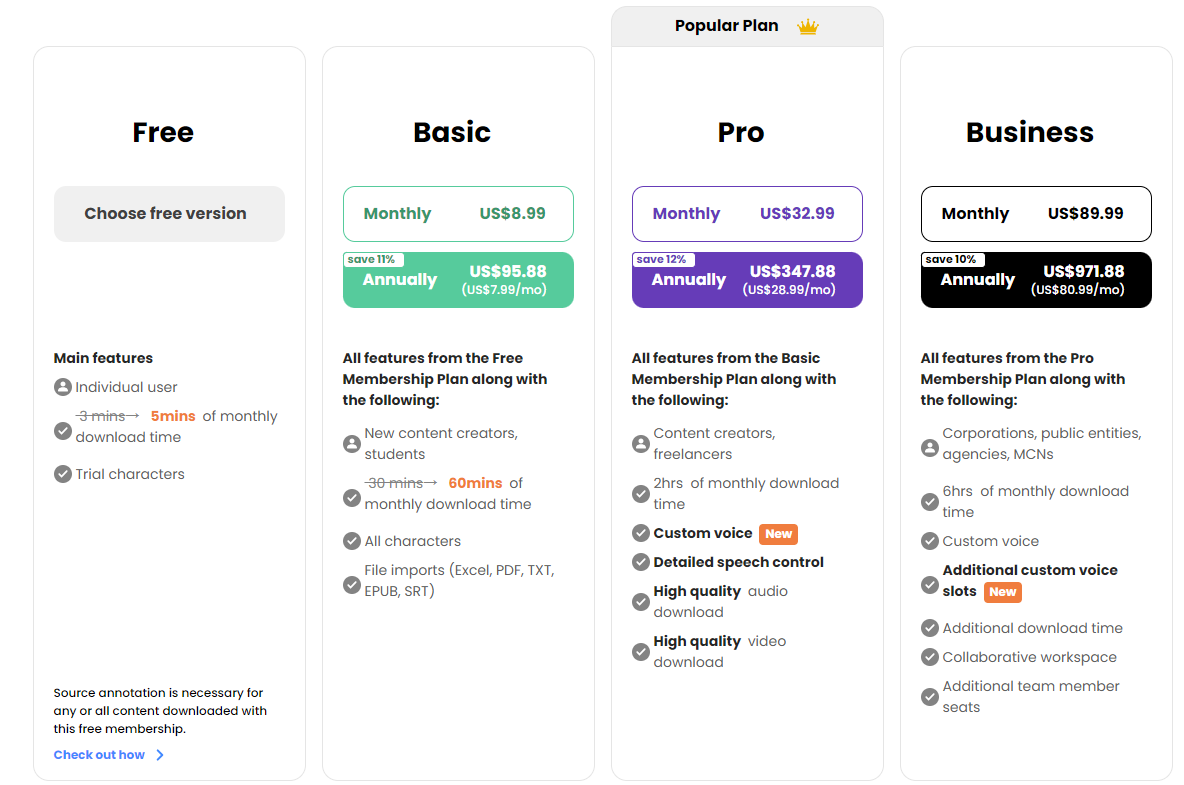Click the New badge next to Custom voice
The image size is (1184, 785).
[x=778, y=534]
